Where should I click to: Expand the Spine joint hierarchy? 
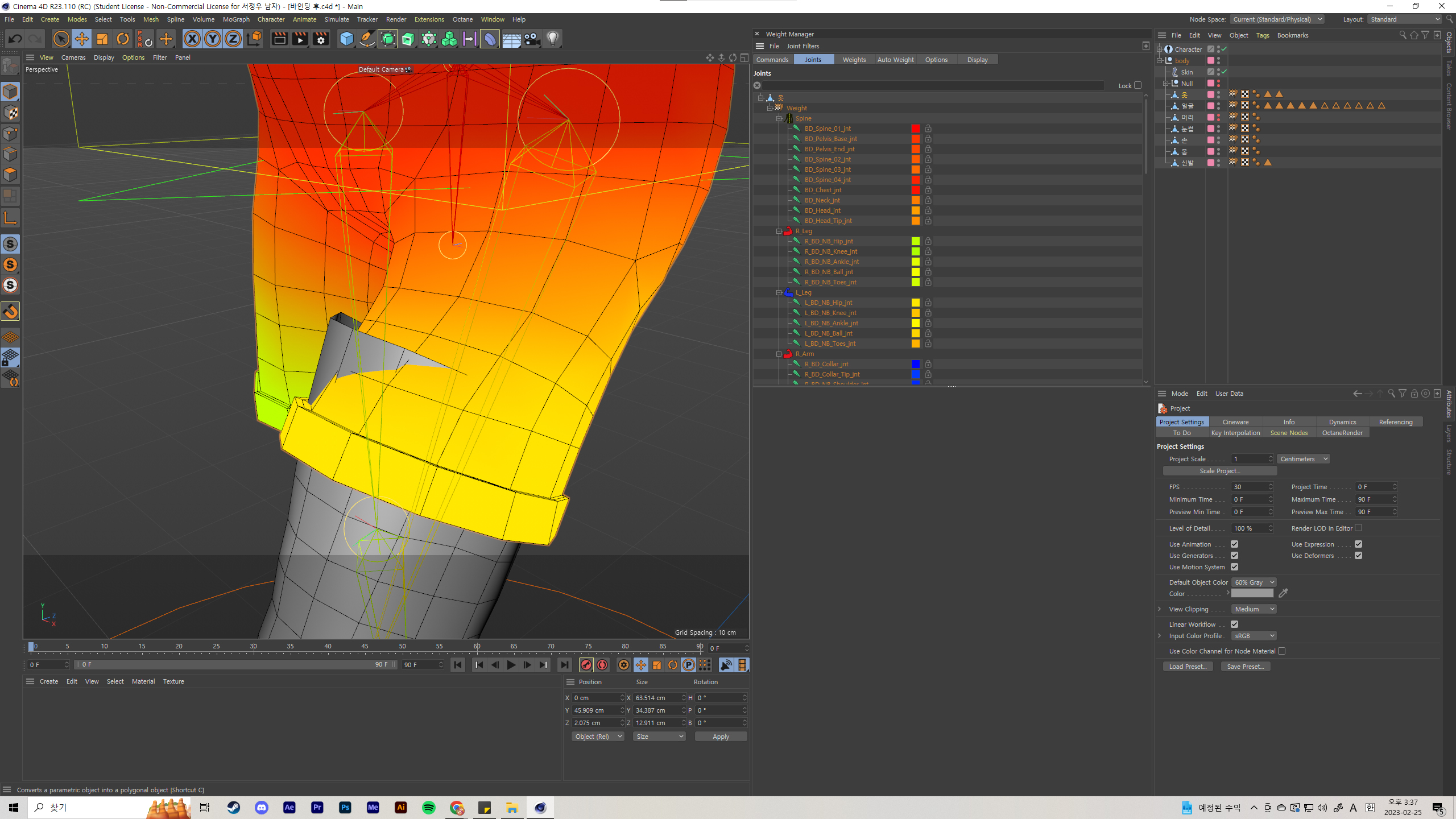click(781, 118)
